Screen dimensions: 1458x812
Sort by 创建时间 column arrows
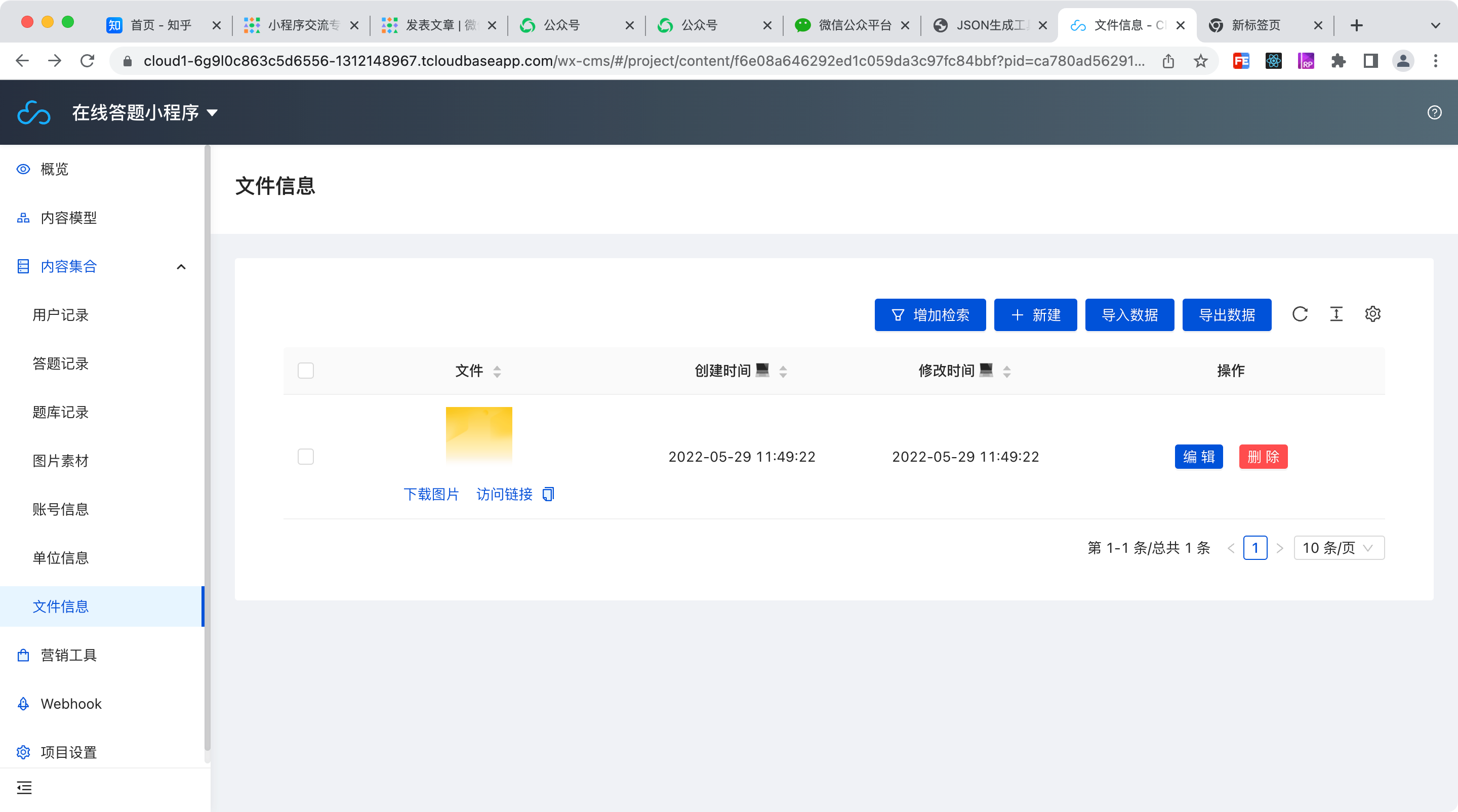tap(783, 371)
